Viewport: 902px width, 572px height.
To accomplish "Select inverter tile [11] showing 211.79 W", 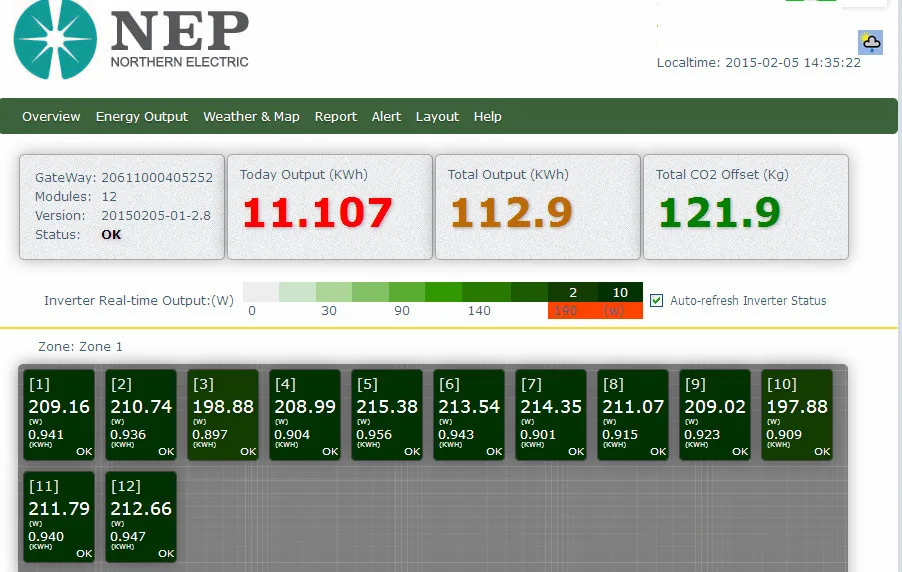I will point(59,517).
